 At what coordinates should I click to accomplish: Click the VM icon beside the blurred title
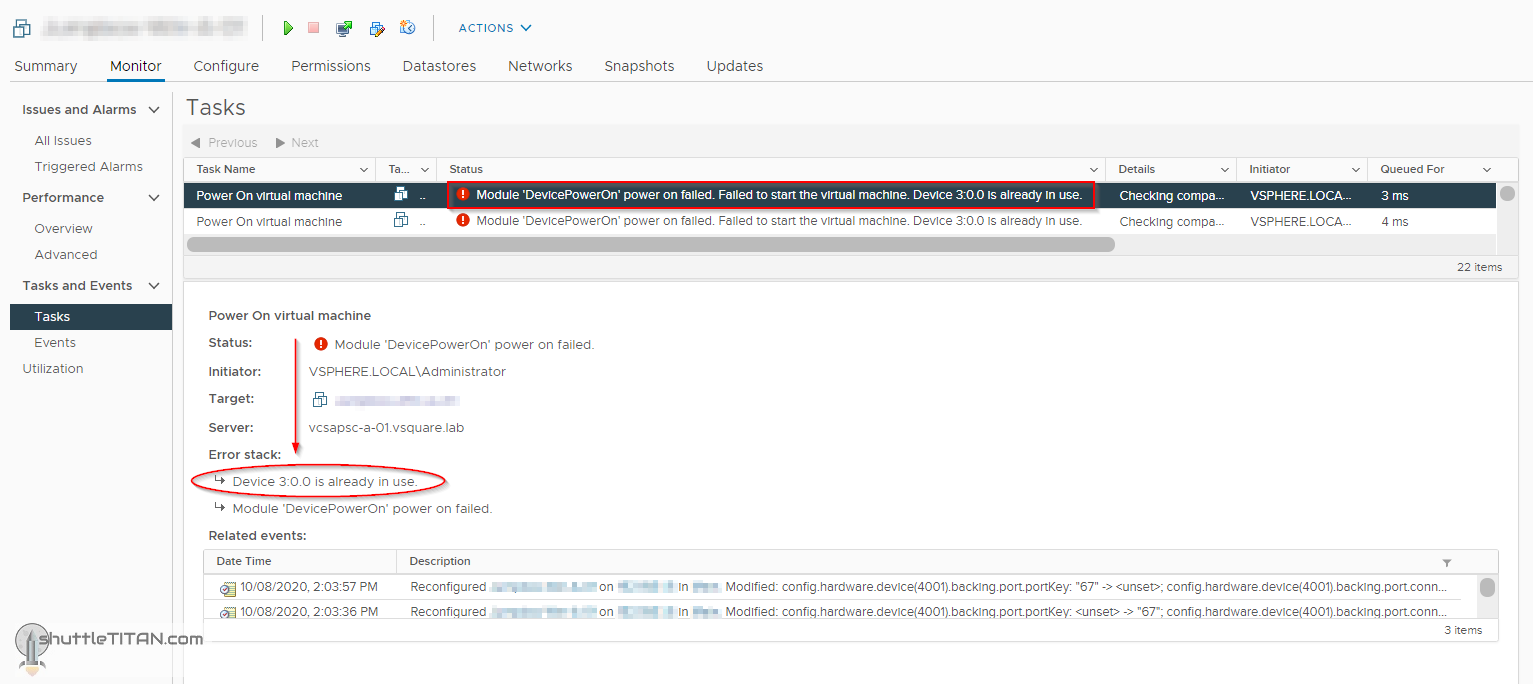pyautogui.click(x=22, y=28)
